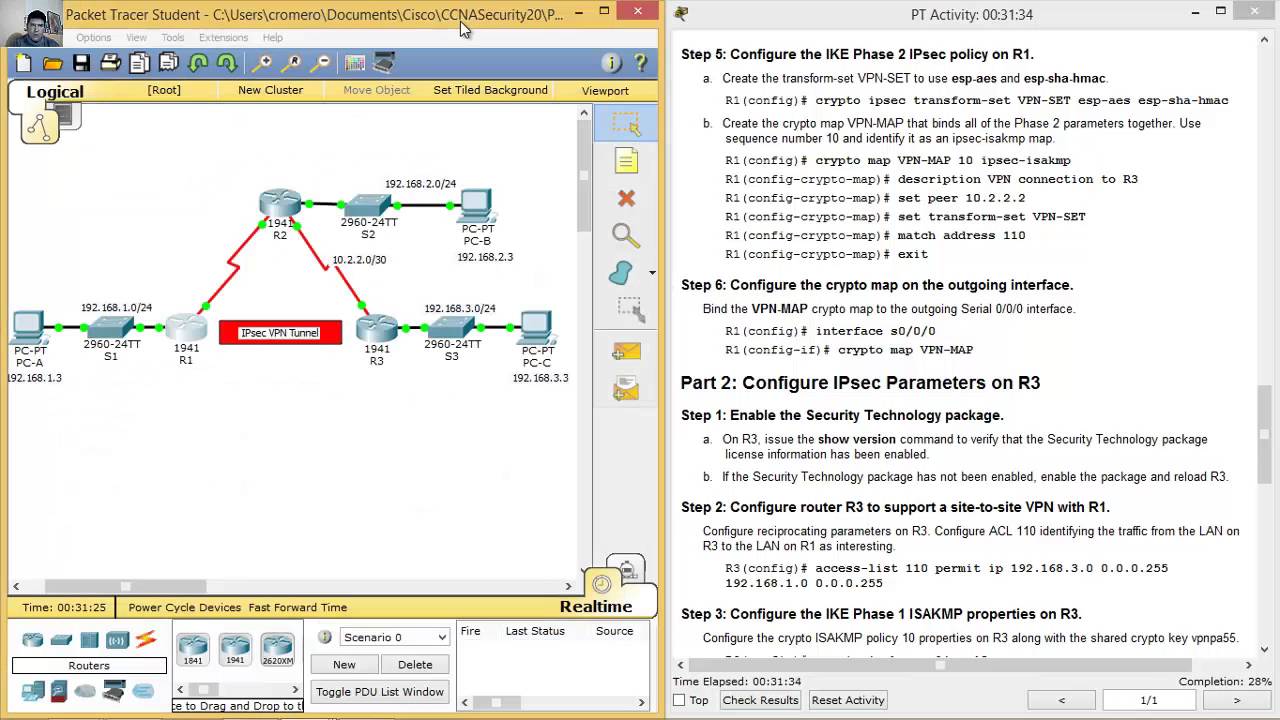Open the Tools menu
The width and height of the screenshot is (1280, 720).
point(172,38)
